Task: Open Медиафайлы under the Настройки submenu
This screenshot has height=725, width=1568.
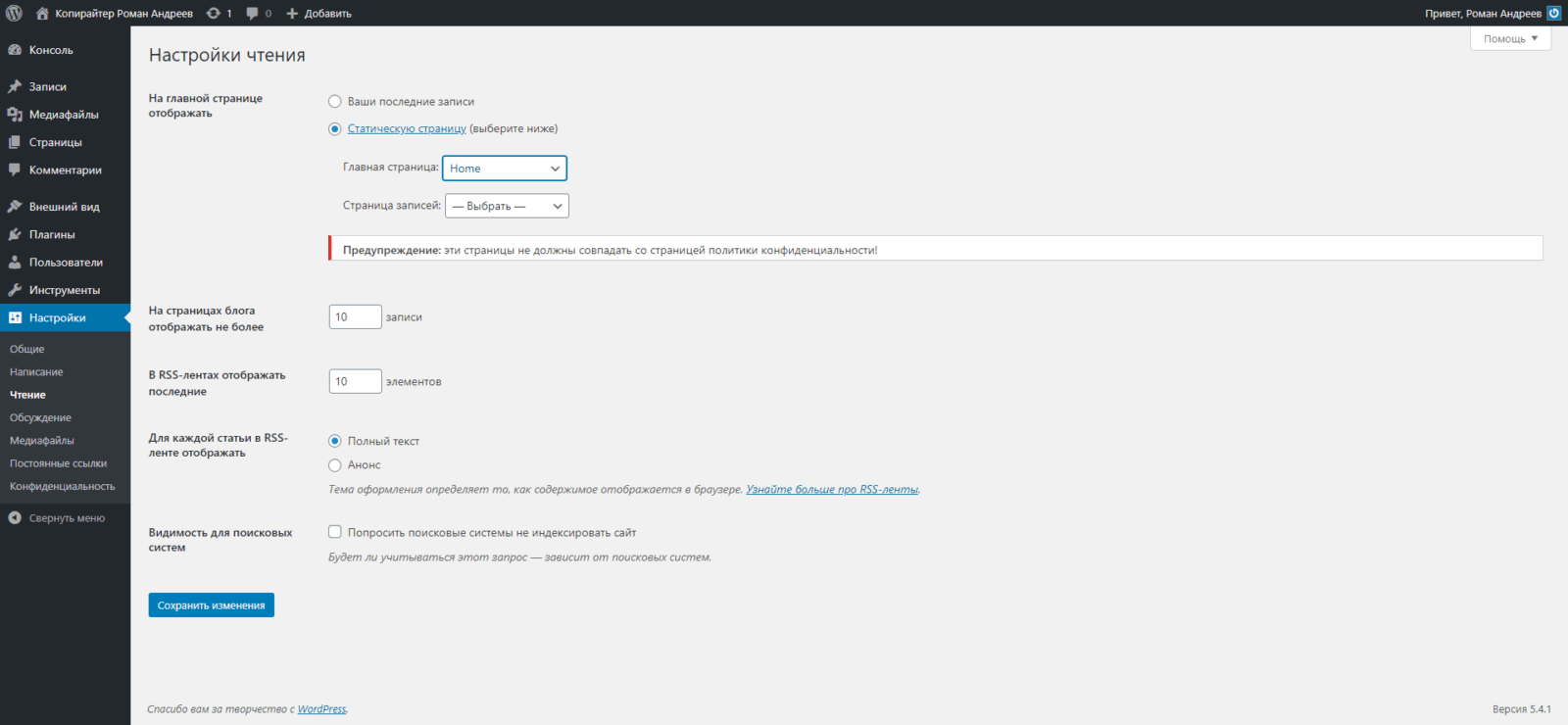Action: point(42,441)
